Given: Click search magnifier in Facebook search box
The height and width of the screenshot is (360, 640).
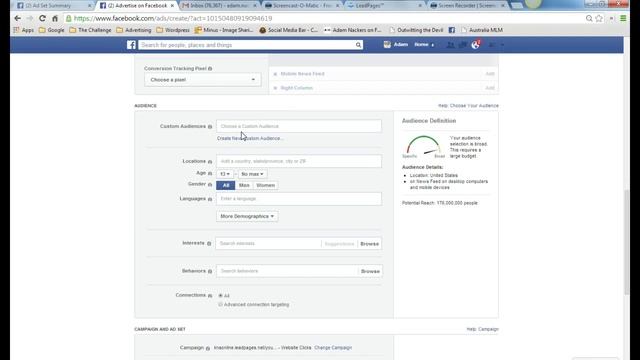Looking at the screenshot, I should point(358,45).
